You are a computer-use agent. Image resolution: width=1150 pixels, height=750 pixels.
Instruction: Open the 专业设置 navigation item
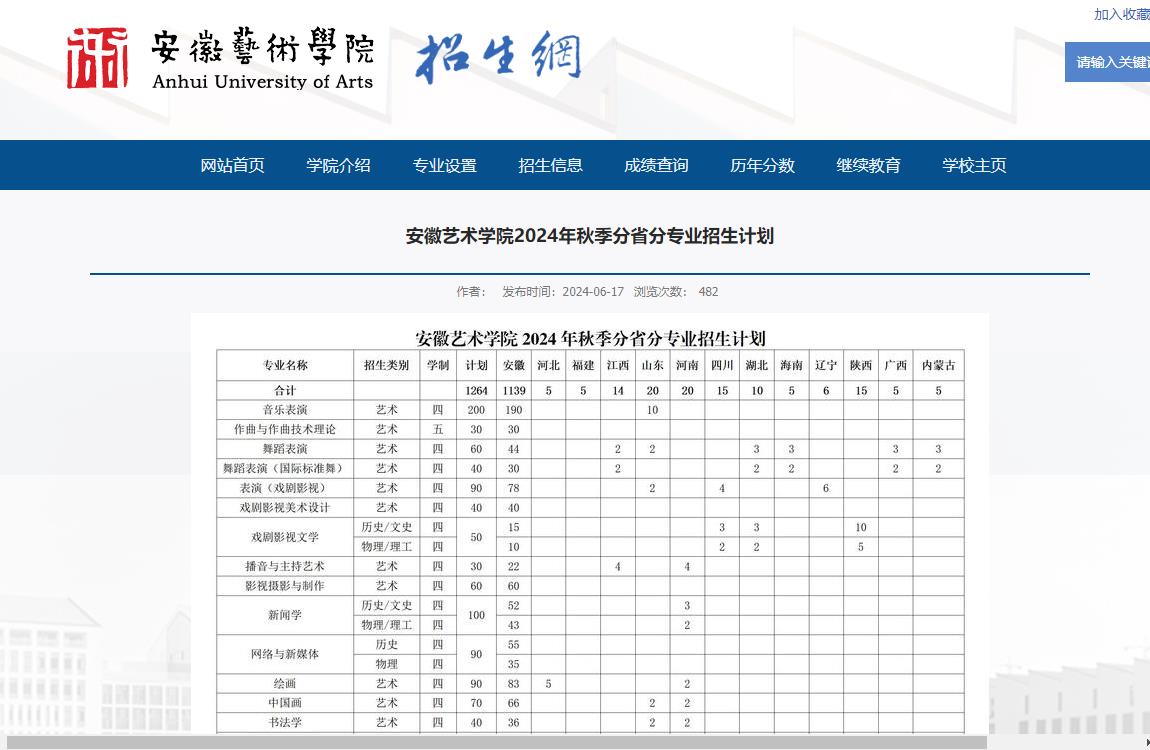(x=444, y=165)
